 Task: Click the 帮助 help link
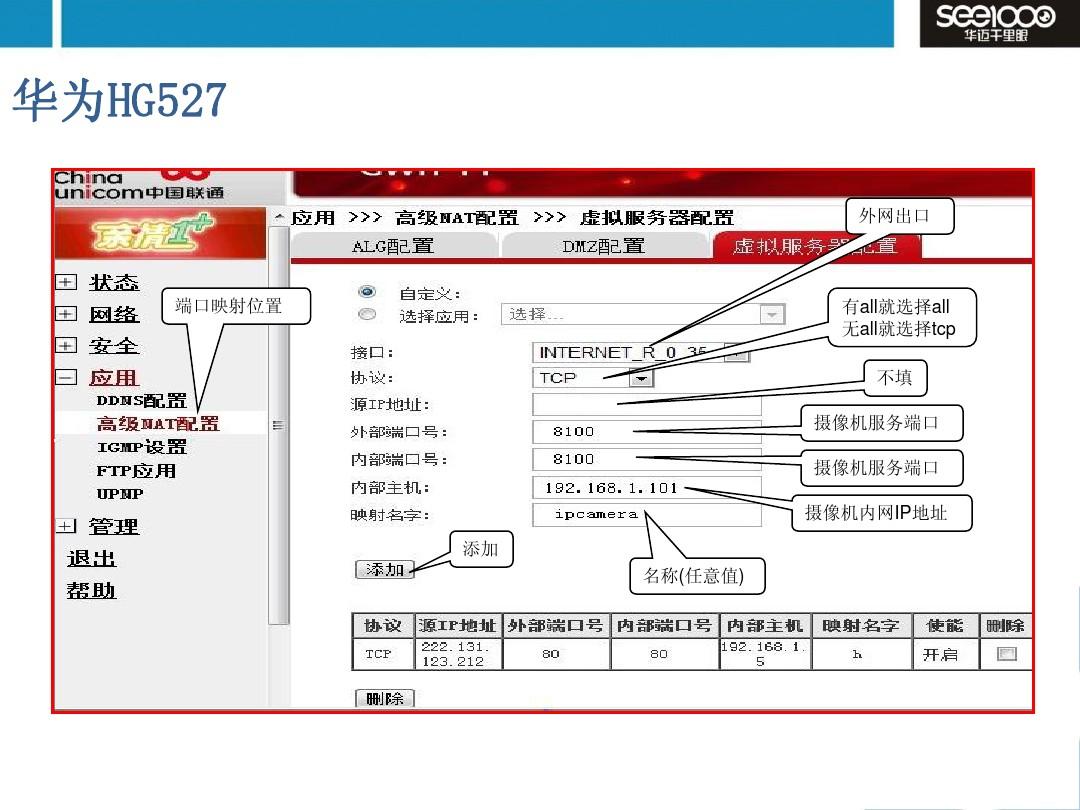pyautogui.click(x=91, y=590)
